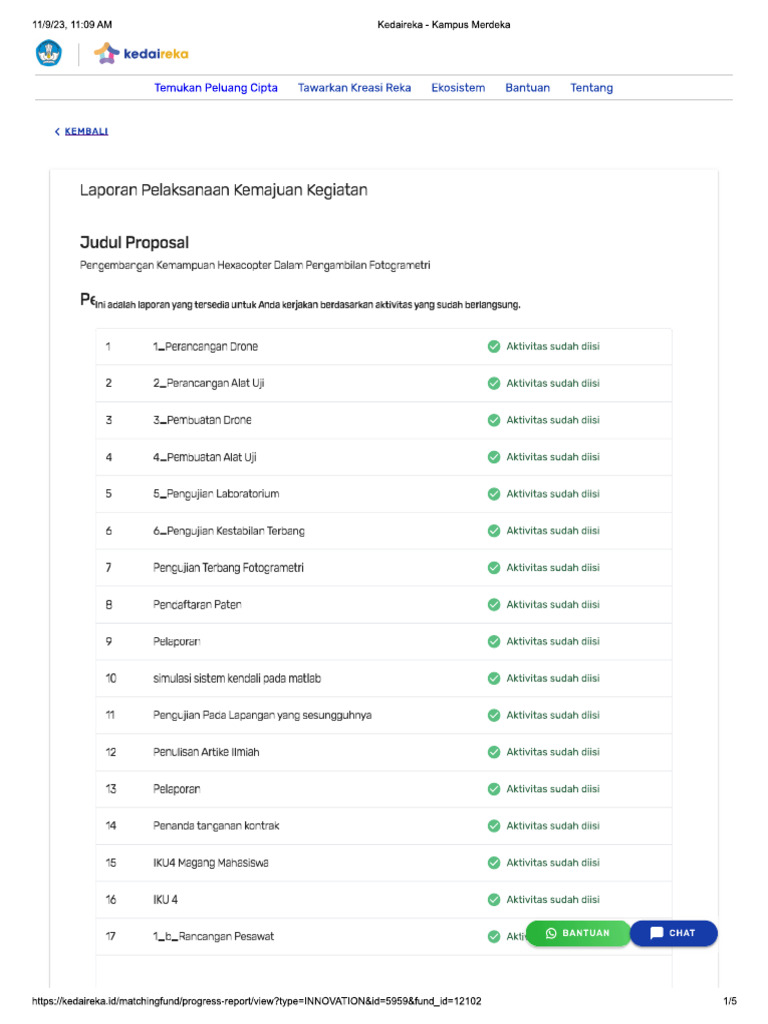The height and width of the screenshot is (1024, 768).
Task: Click check icon for 1_b_Rancangan Pesawat
Action: click(493, 937)
